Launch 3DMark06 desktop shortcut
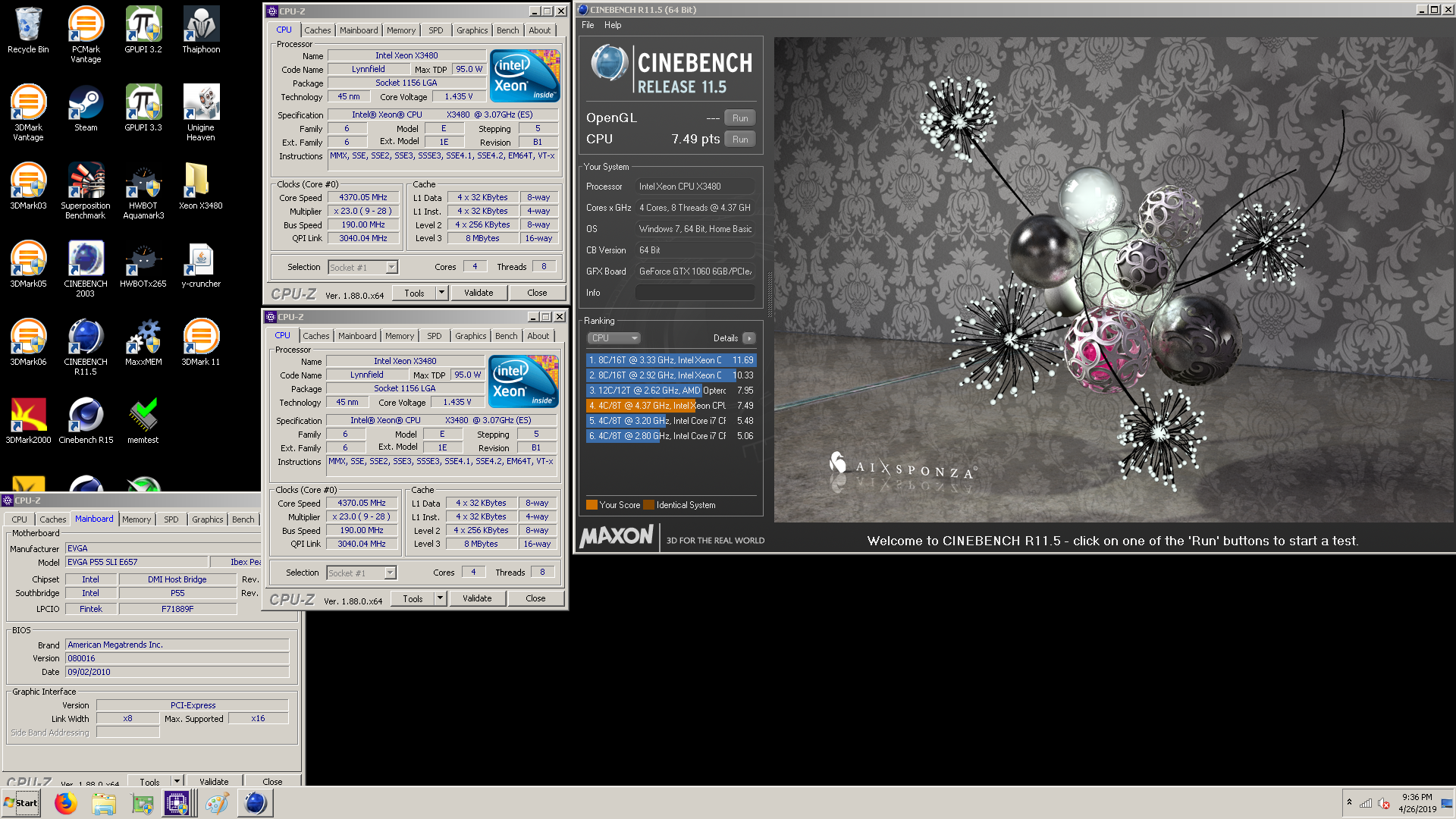This screenshot has width=1456, height=819. tap(28, 343)
